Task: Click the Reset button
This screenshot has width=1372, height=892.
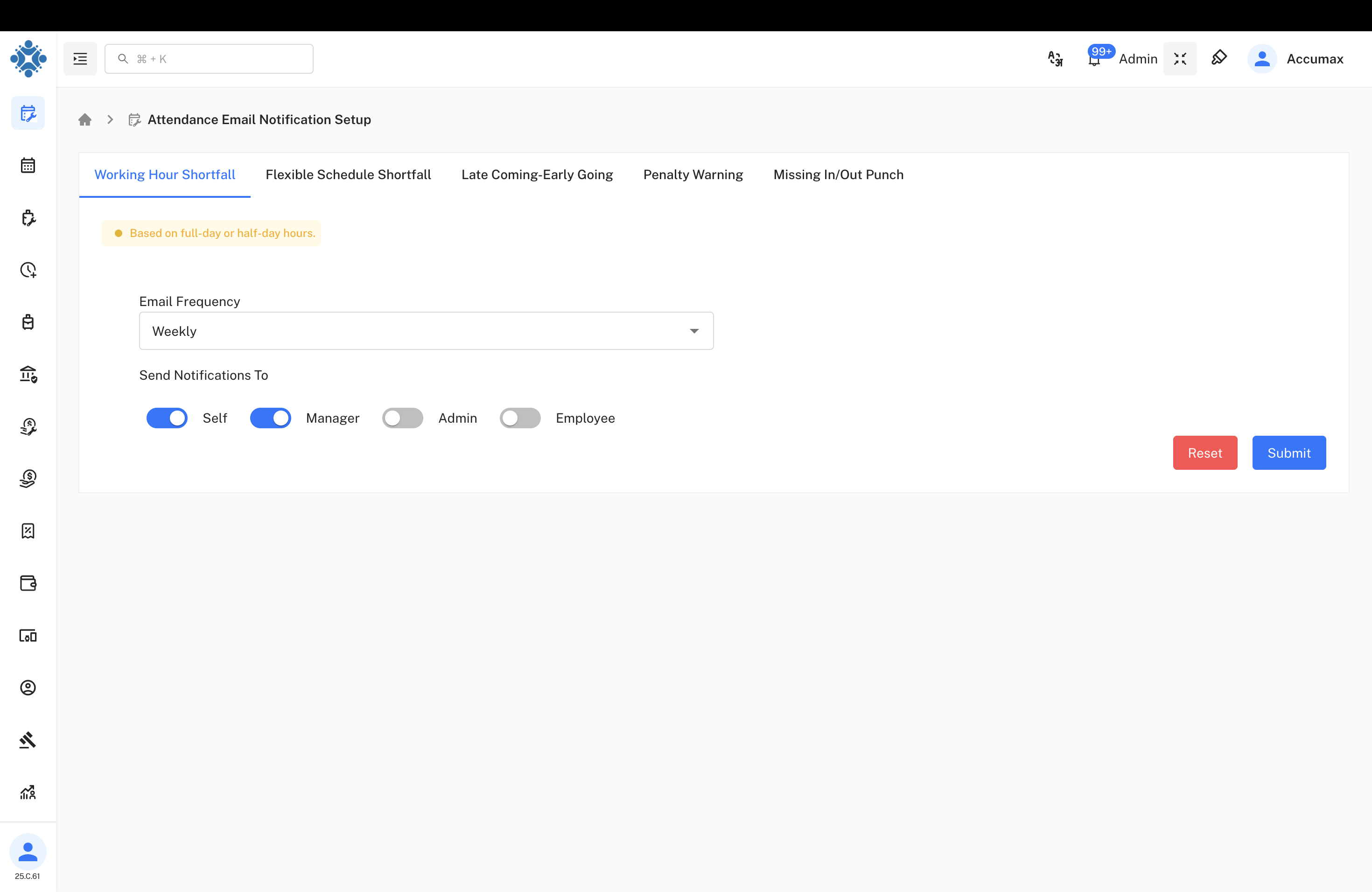Action: pos(1205,453)
